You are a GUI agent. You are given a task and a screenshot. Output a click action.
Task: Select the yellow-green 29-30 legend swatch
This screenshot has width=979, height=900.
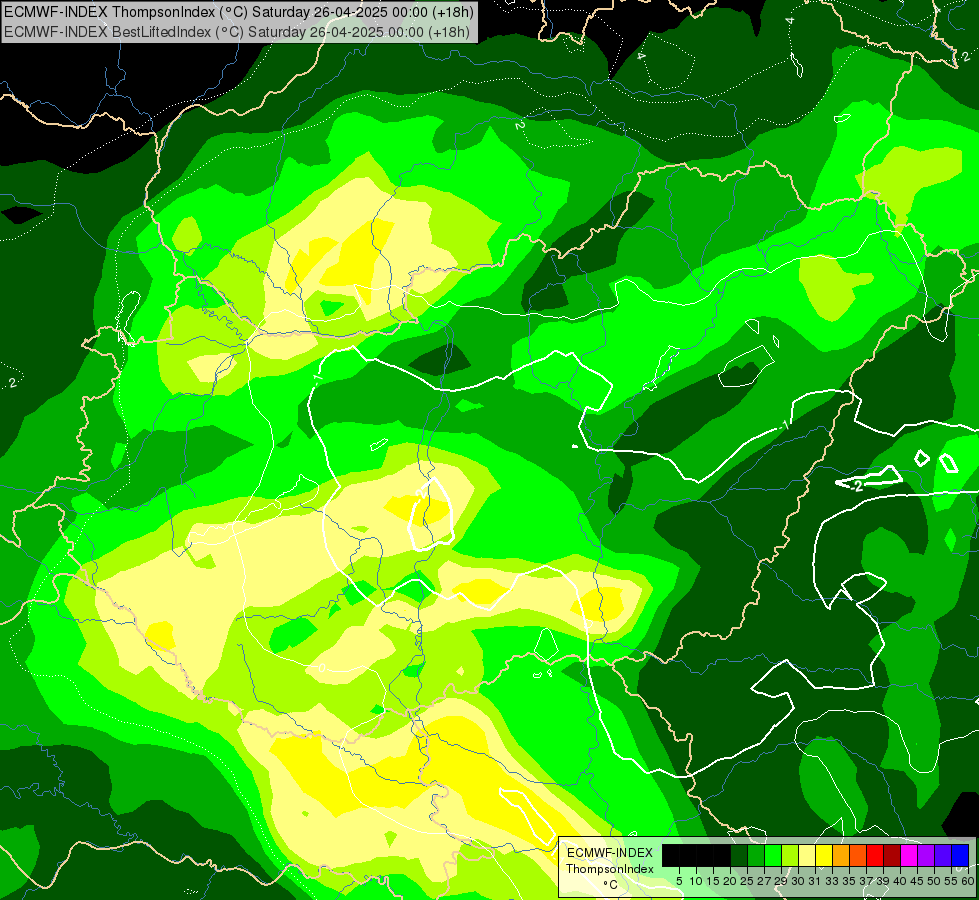pyautogui.click(x=790, y=856)
